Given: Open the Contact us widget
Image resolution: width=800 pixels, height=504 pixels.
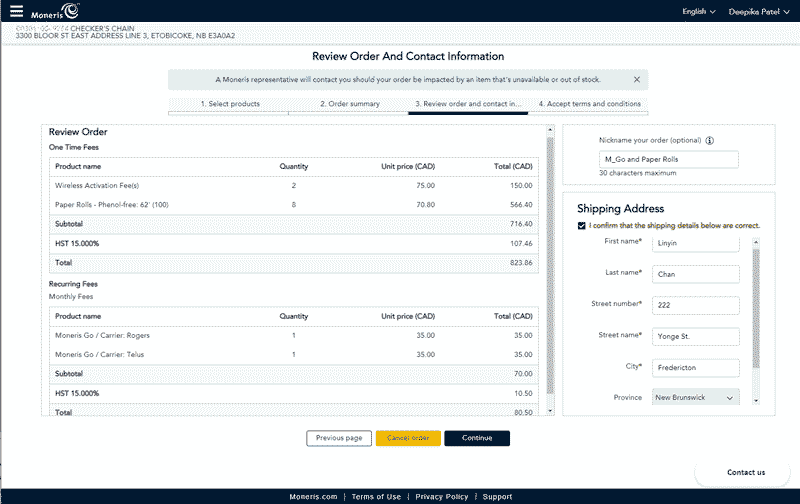Looking at the screenshot, I should tap(746, 472).
